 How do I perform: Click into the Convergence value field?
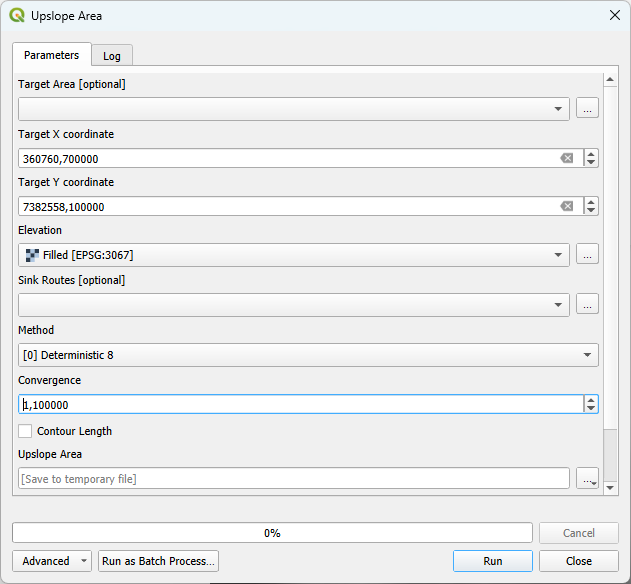(x=300, y=404)
